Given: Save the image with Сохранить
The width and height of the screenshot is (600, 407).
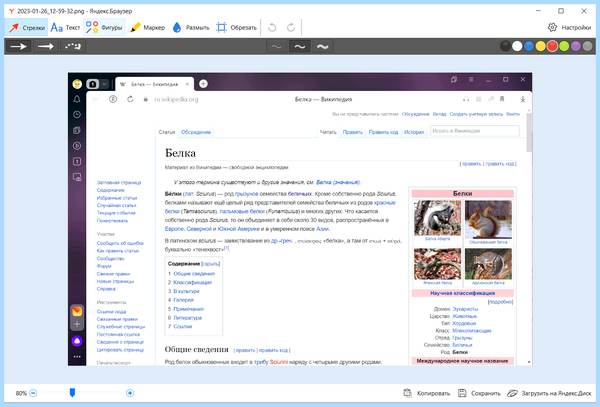Looking at the screenshot, I should pos(479,393).
